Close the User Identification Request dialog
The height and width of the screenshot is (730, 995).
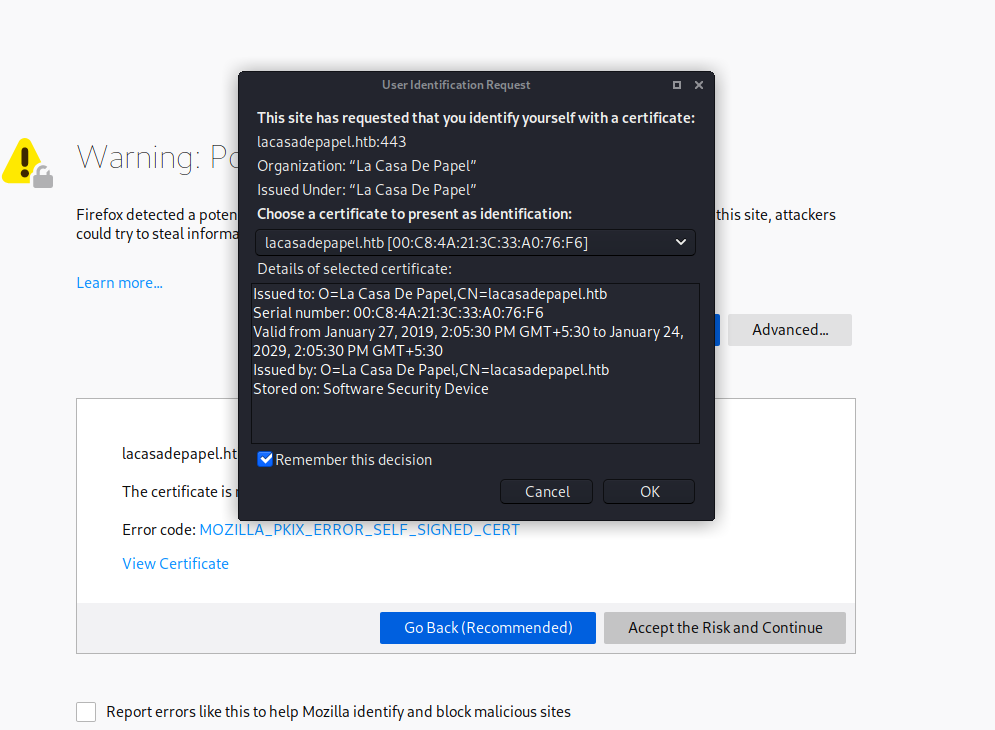pos(699,85)
